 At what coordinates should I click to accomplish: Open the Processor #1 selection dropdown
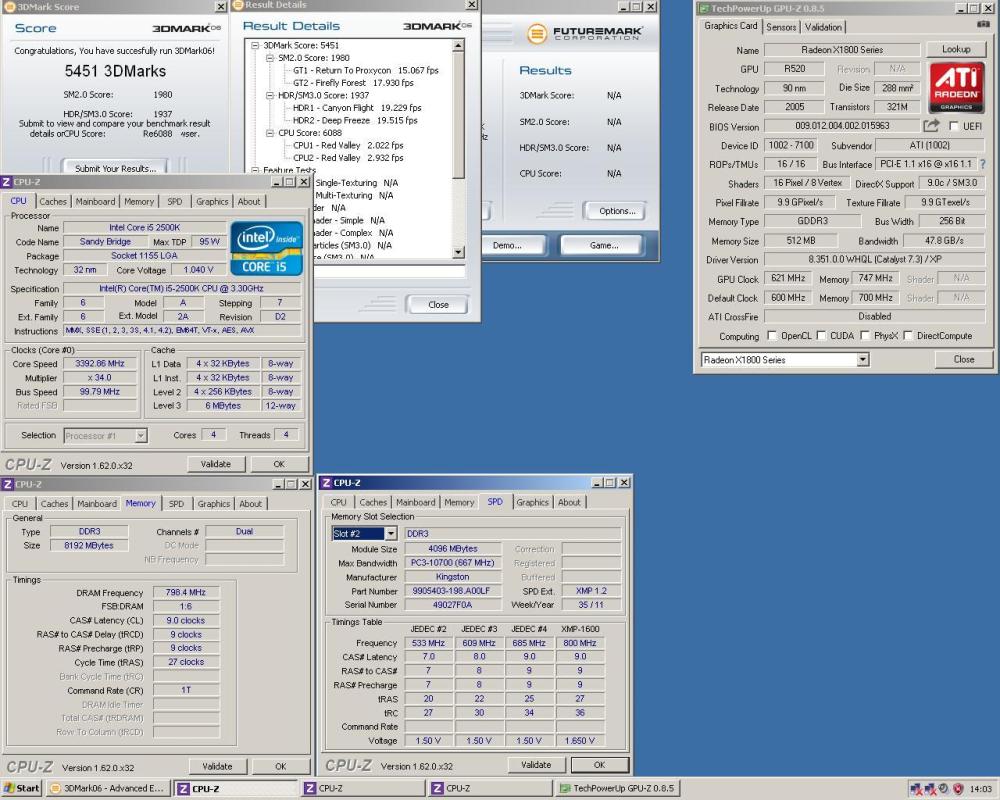tap(141, 436)
